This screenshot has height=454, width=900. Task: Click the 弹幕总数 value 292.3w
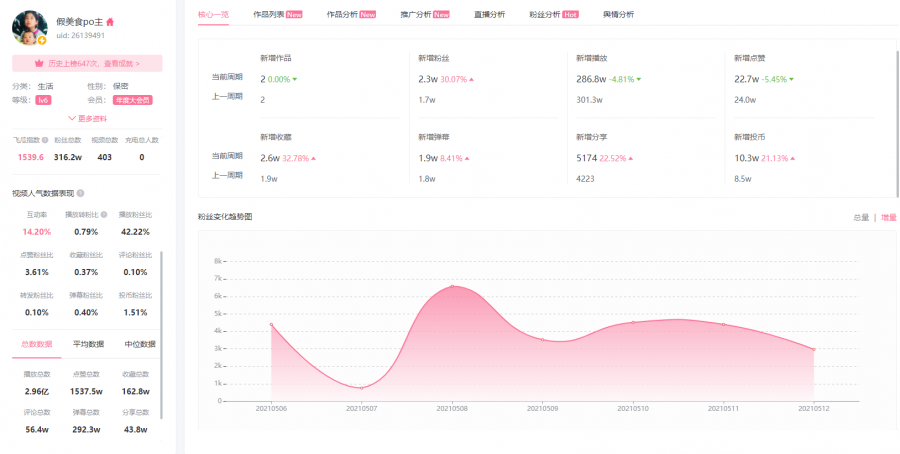coord(86,429)
